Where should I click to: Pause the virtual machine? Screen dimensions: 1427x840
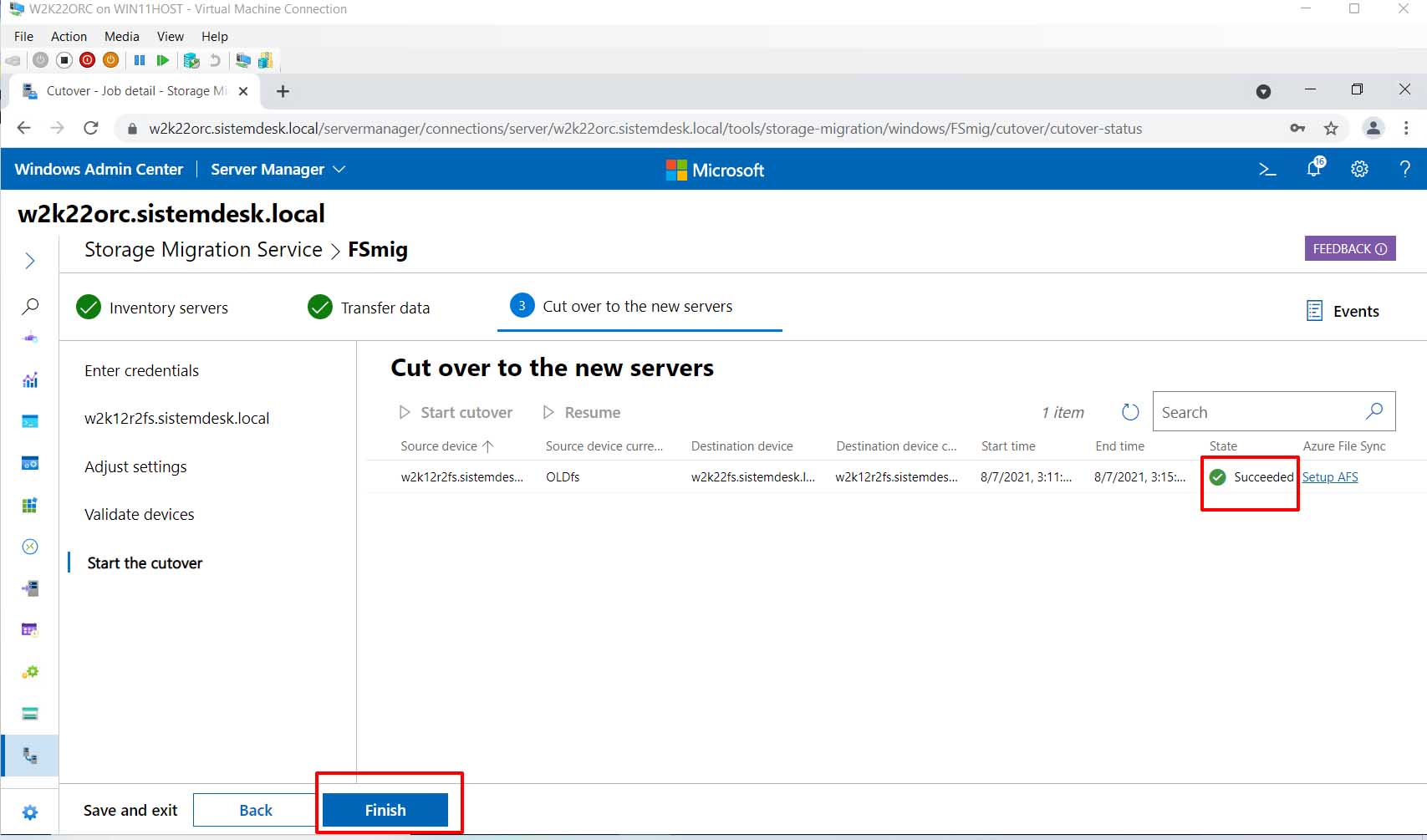tap(140, 60)
